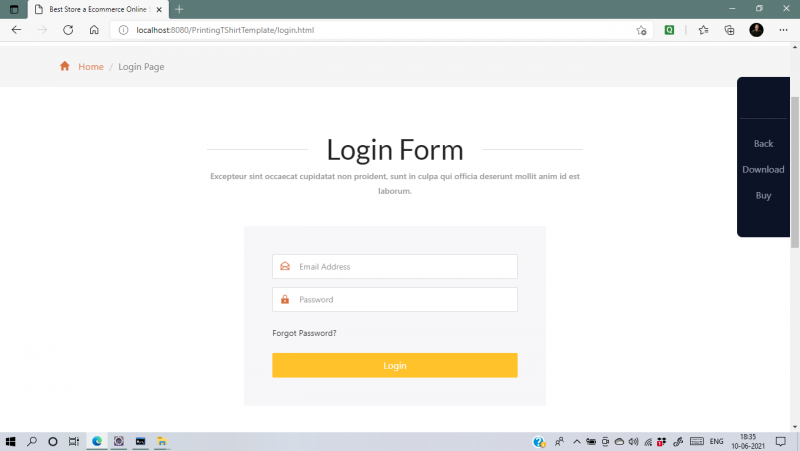Viewport: 800px width, 451px height.
Task: Close the Best Store browser tab
Action: [x=159, y=10]
